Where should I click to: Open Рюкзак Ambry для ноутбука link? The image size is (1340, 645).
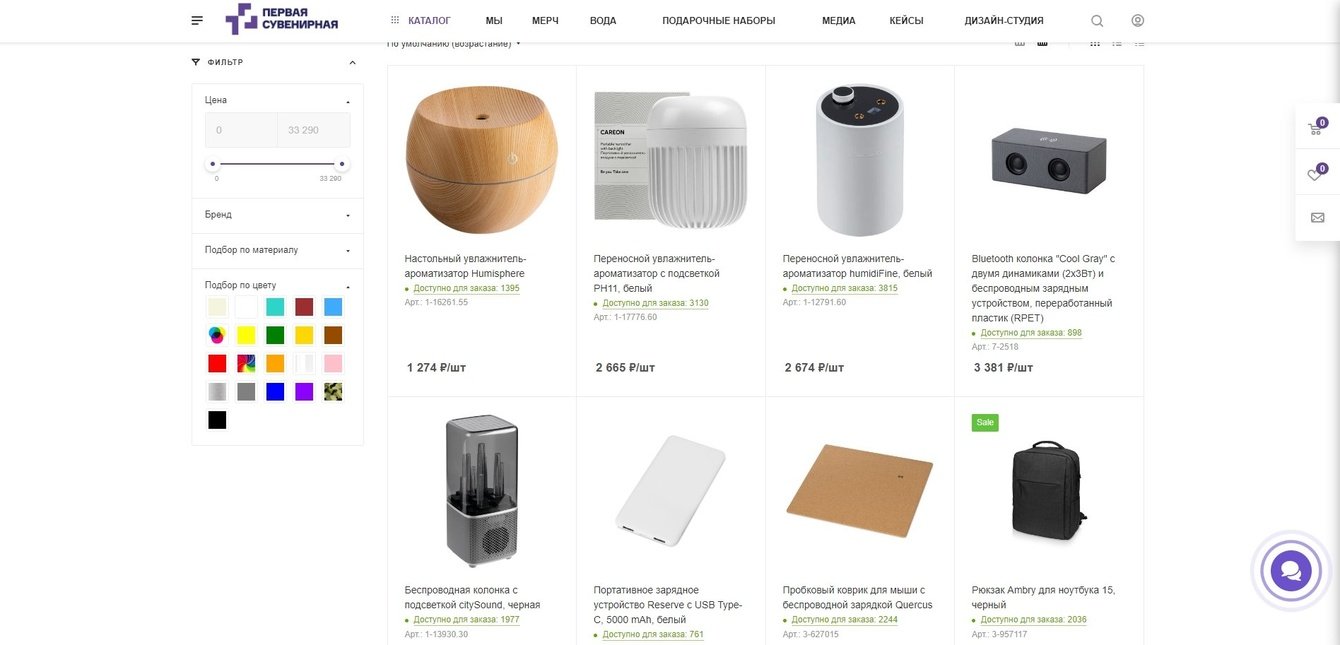pyautogui.click(x=1043, y=597)
